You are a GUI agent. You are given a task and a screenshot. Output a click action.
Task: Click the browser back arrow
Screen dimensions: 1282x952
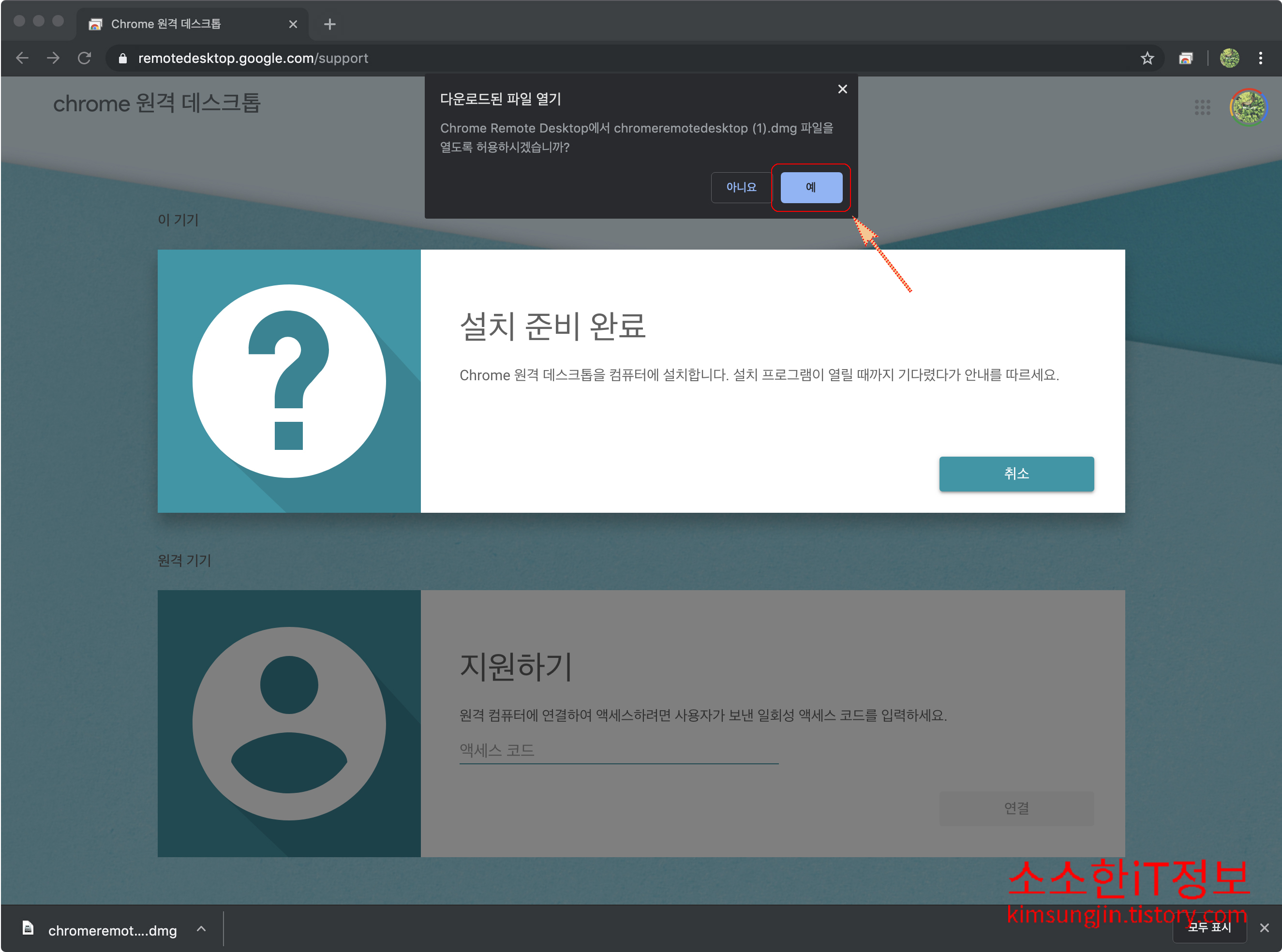pos(22,58)
